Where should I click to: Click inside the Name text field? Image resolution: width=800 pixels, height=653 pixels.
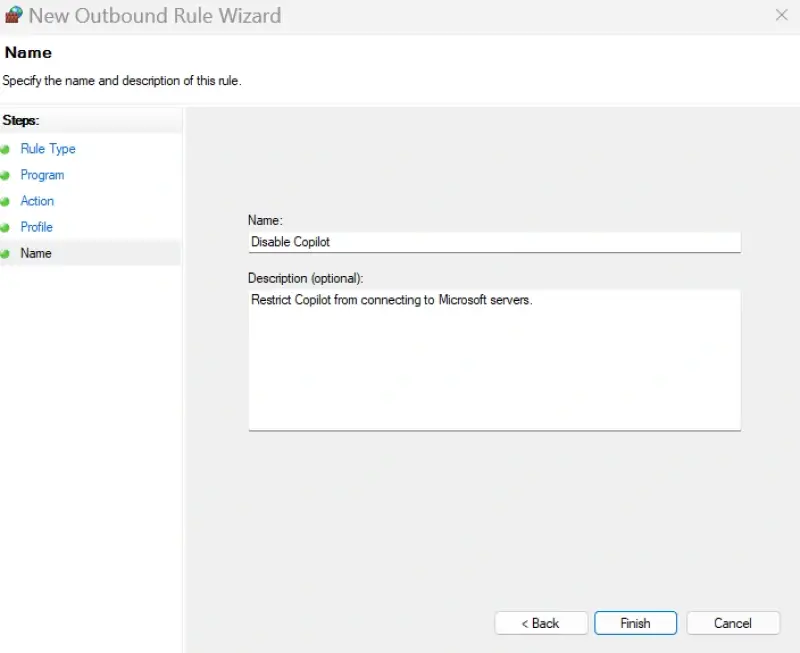pyautogui.click(x=493, y=241)
